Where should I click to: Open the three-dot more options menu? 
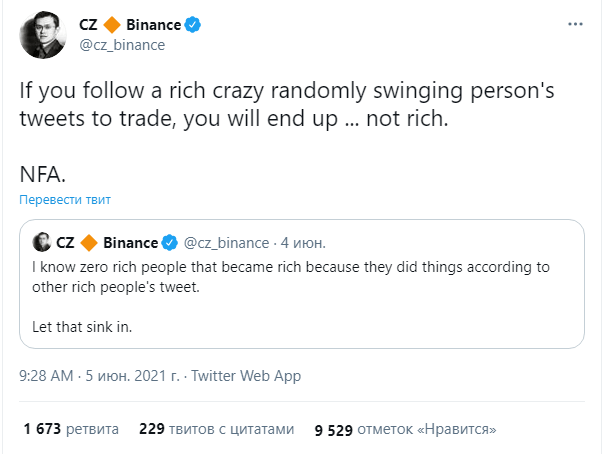point(575,24)
